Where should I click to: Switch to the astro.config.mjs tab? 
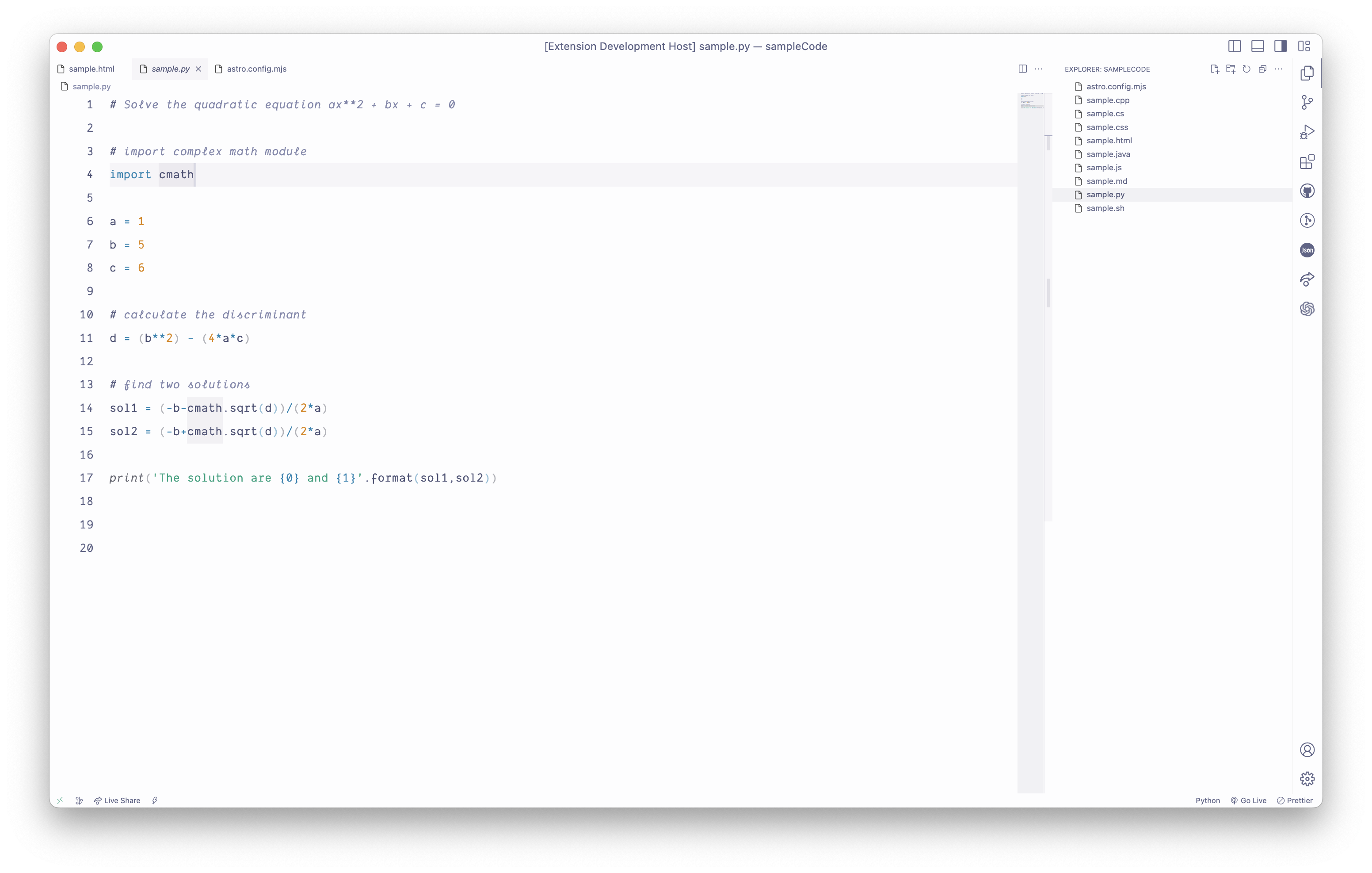click(256, 69)
